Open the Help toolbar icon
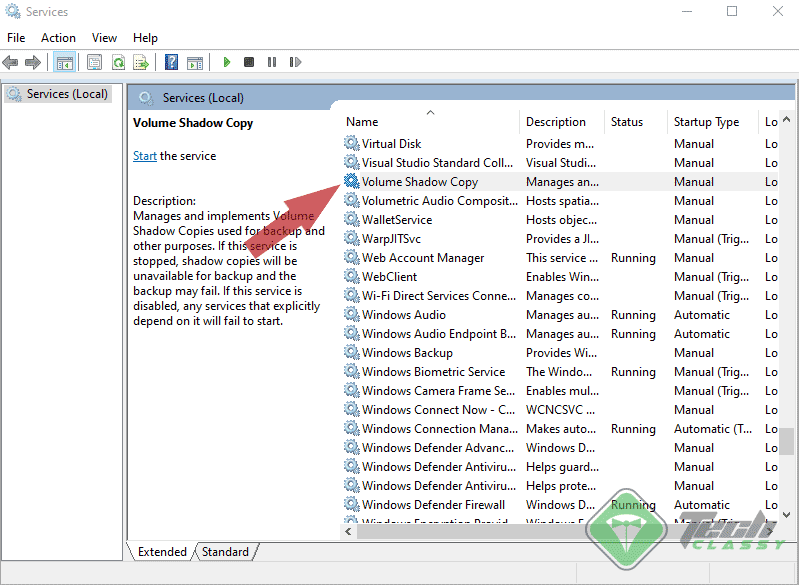Viewport: 799px width, 586px height. [172, 62]
